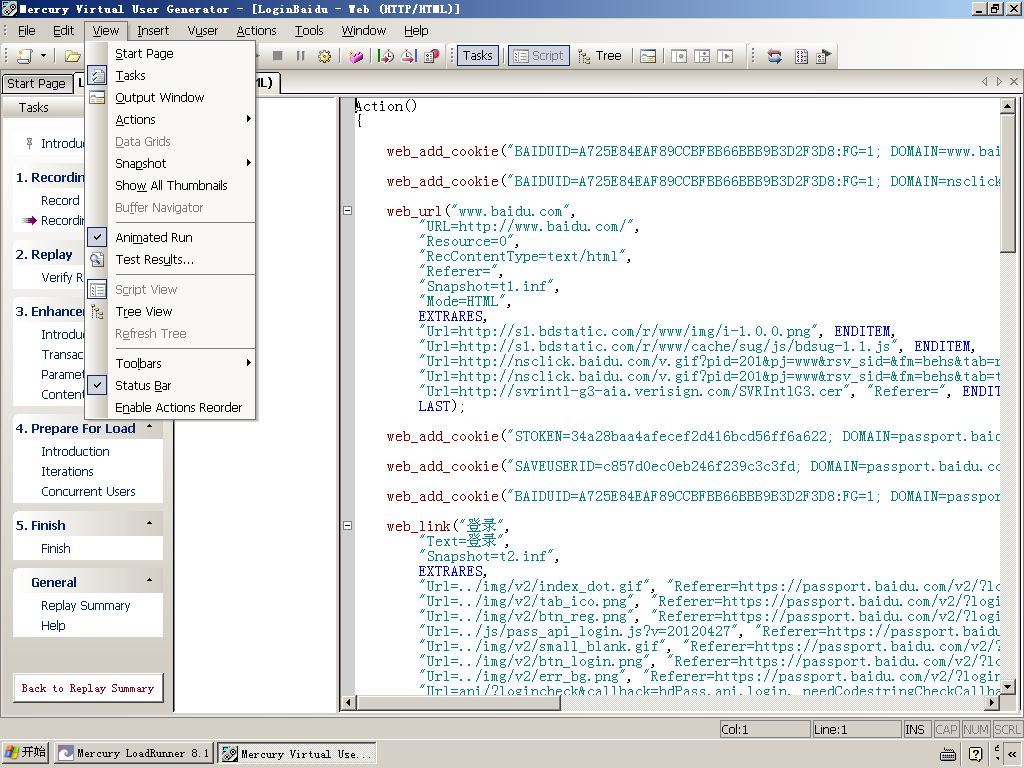
Task: Click the Tree View menu icon
Action: point(97,312)
